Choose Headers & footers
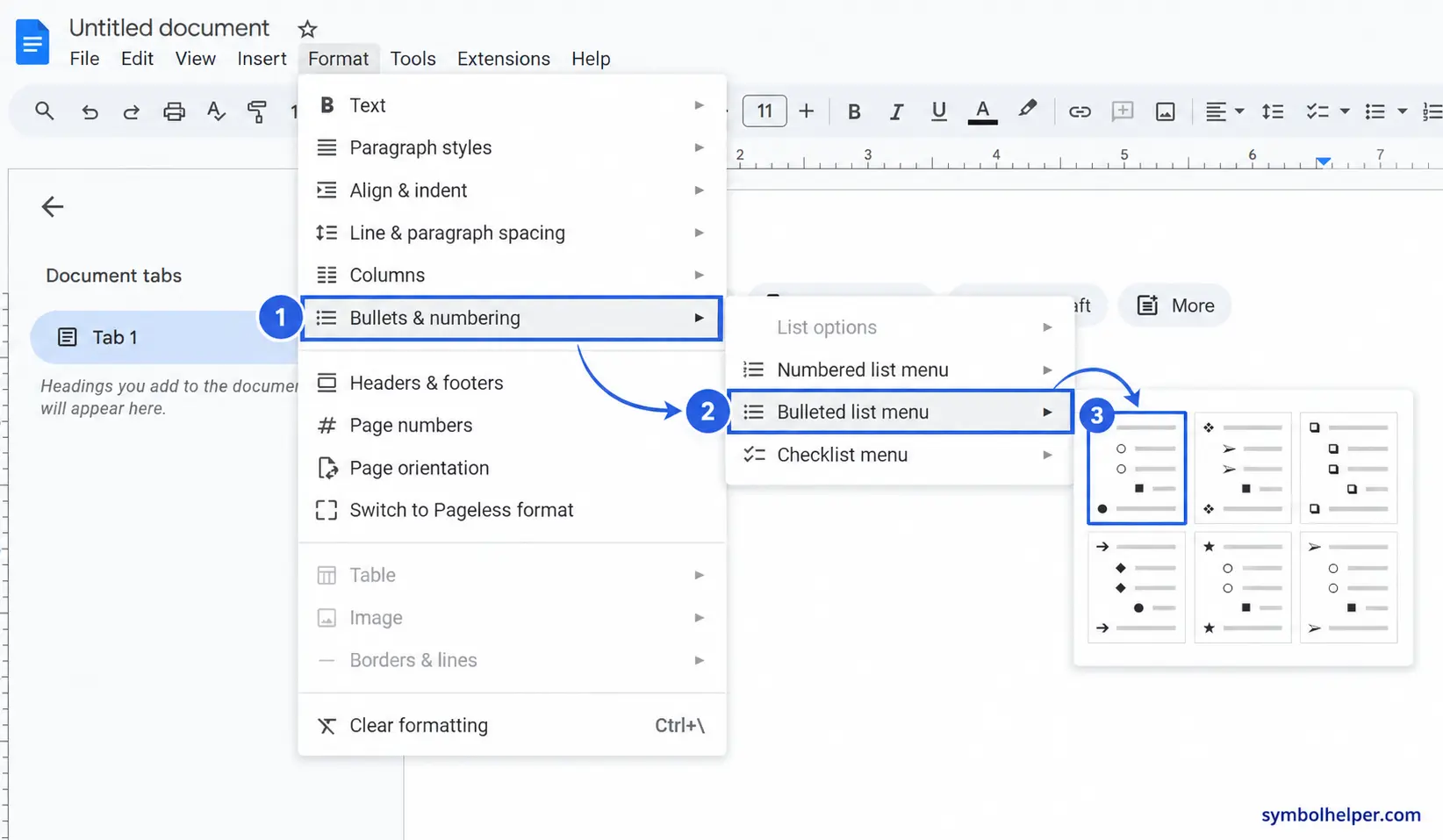 [512, 383]
